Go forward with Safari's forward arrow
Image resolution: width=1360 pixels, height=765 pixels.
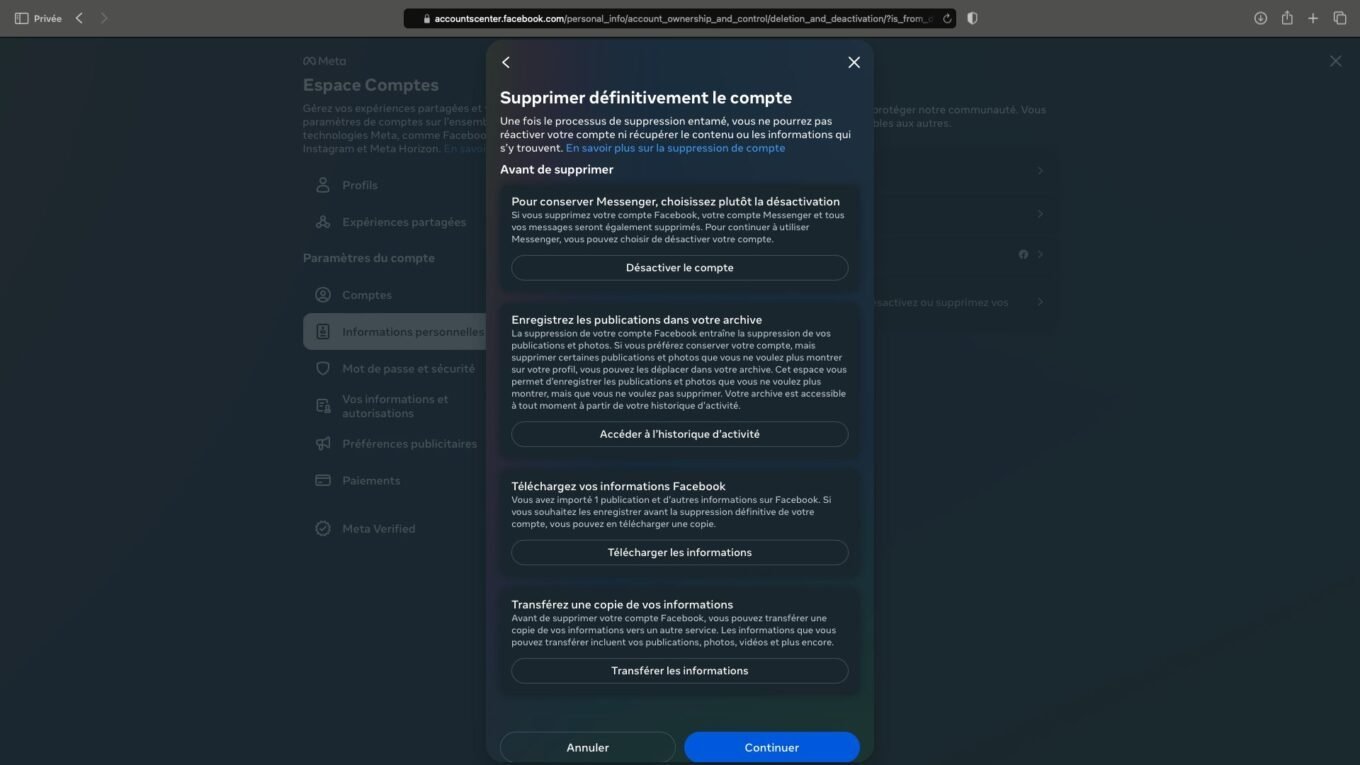pos(104,18)
